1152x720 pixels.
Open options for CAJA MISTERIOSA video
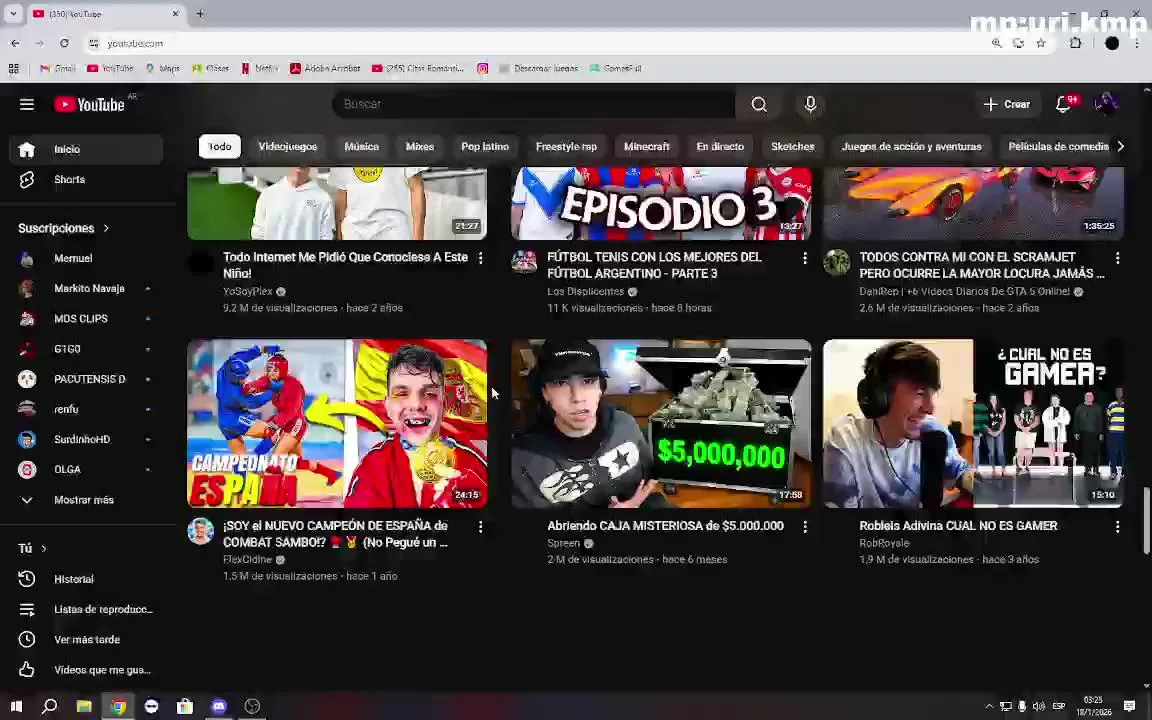point(804,527)
